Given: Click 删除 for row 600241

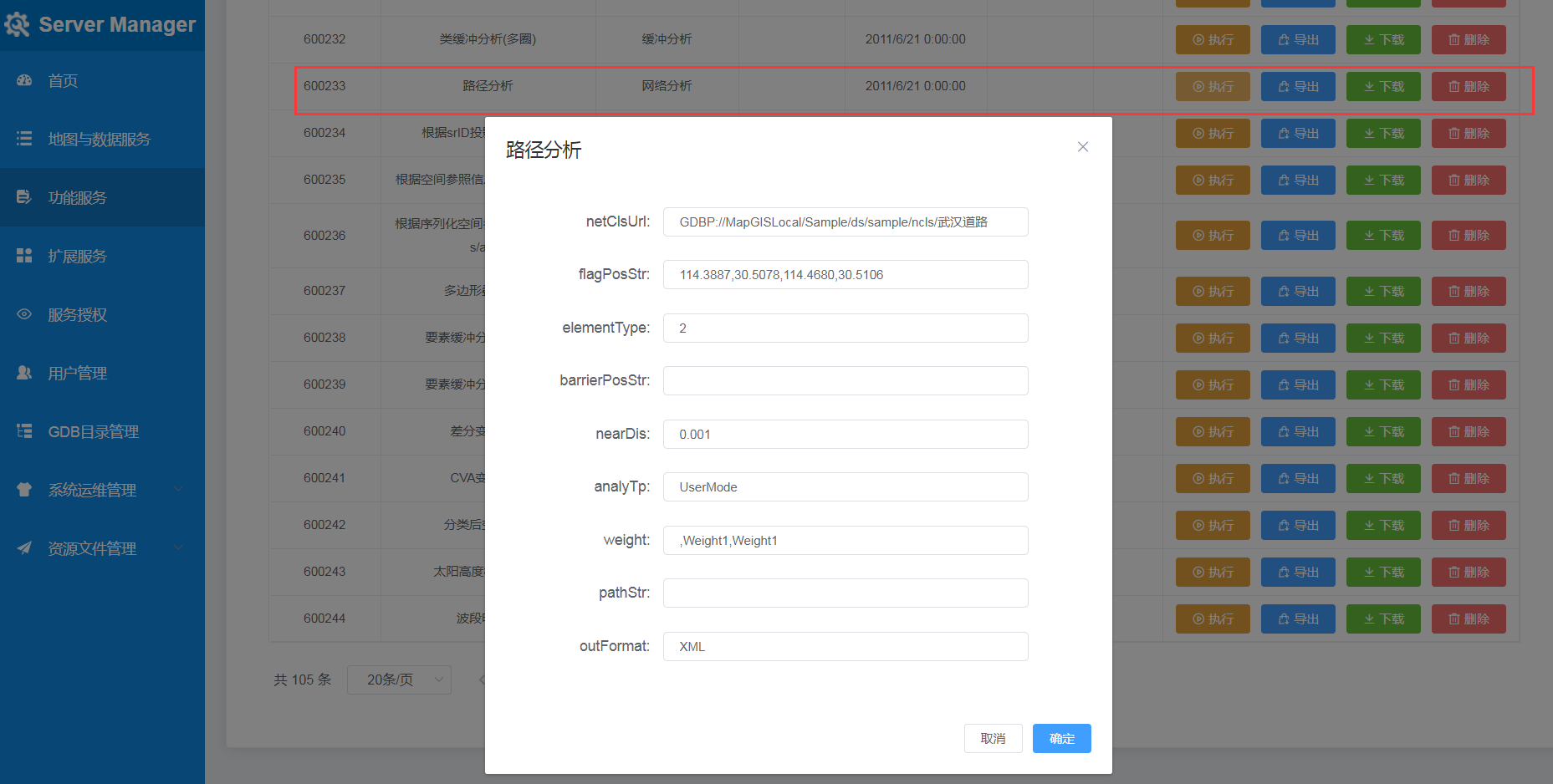Looking at the screenshot, I should point(1469,479).
